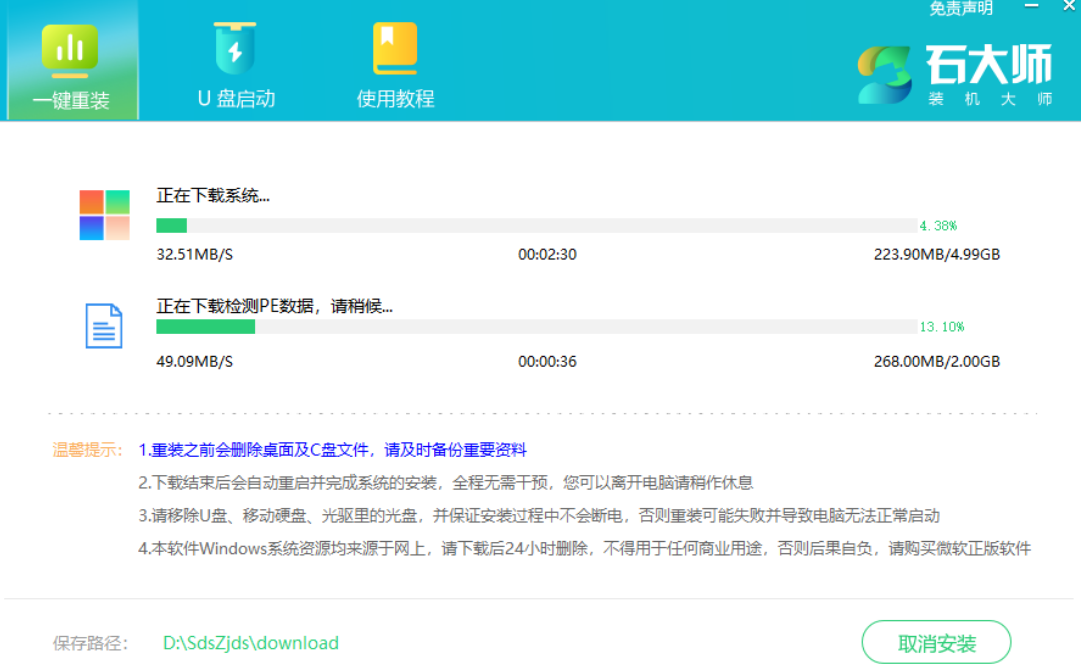Screen dimensions: 1081x669
Task: Click the D:\SdsZjds\download save path
Action: 251,643
